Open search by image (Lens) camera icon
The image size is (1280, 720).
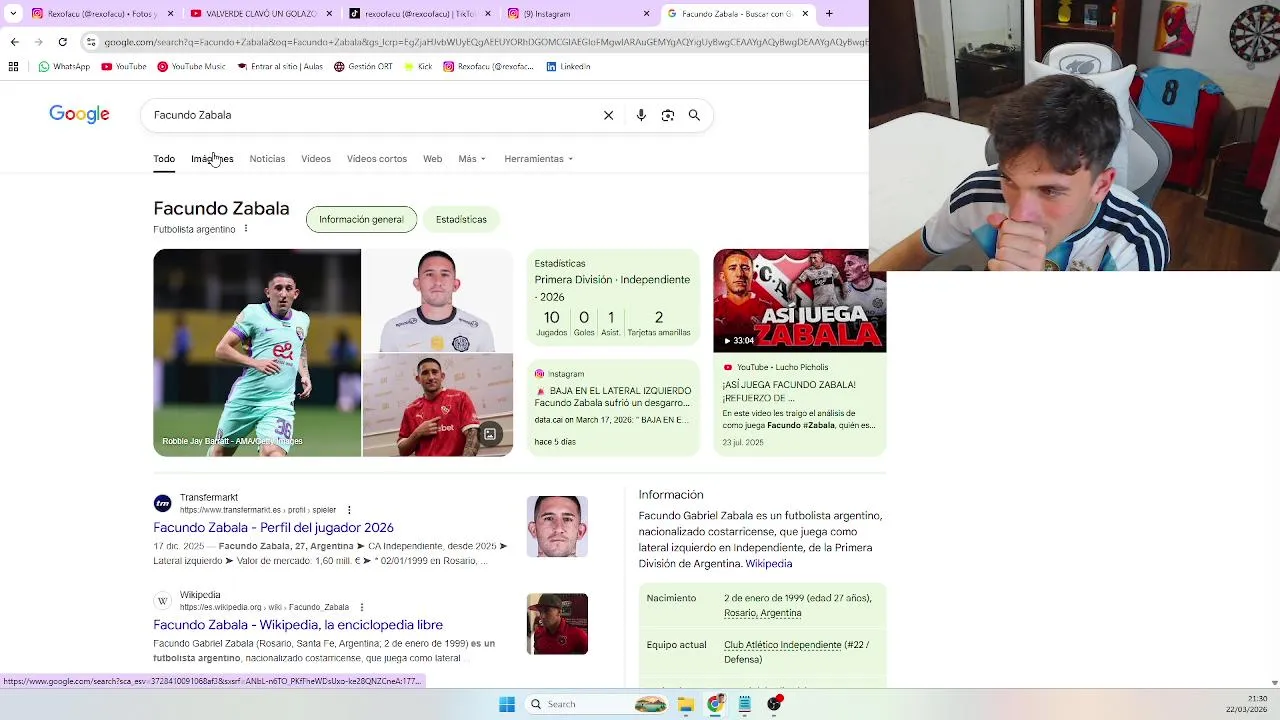(x=668, y=115)
